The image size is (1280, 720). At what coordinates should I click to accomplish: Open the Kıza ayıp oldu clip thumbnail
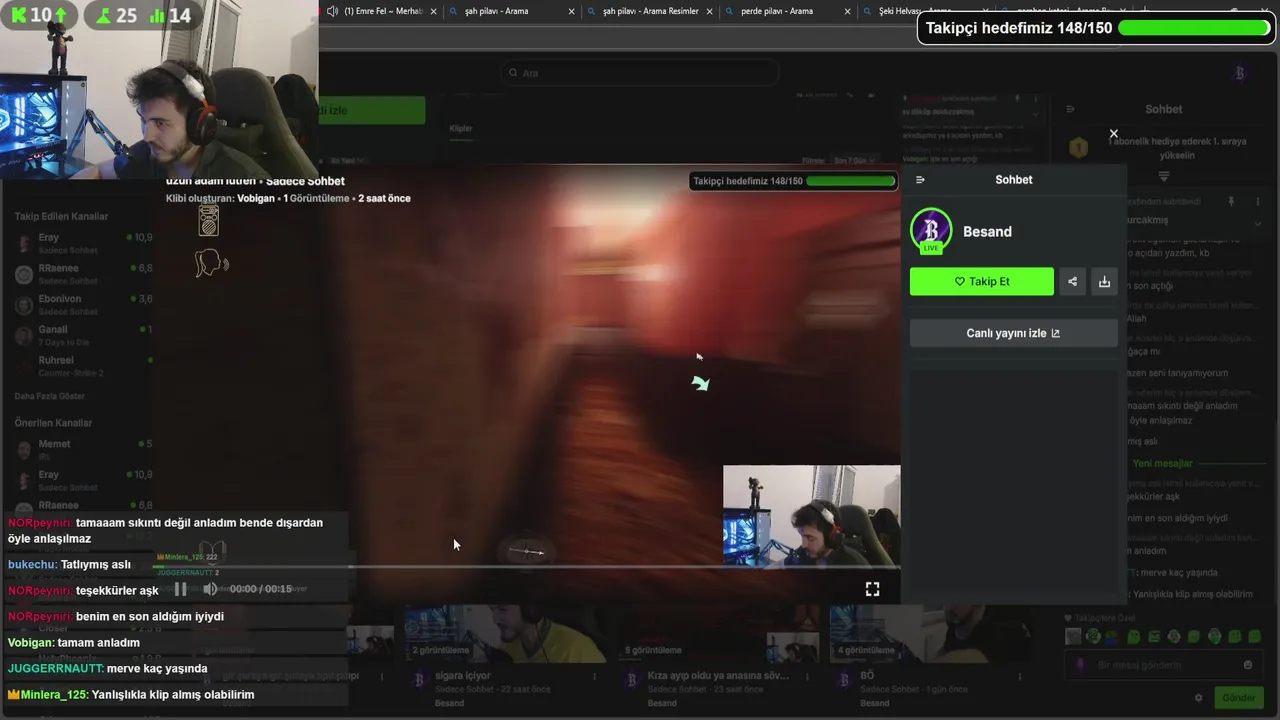pyautogui.click(x=718, y=634)
